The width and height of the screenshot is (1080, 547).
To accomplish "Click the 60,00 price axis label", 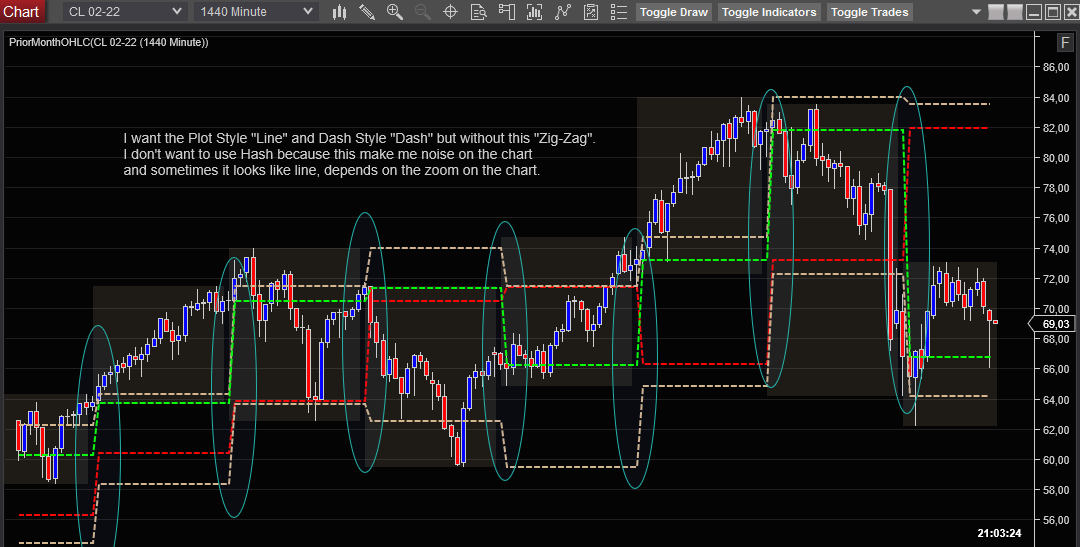I will [x=1056, y=460].
